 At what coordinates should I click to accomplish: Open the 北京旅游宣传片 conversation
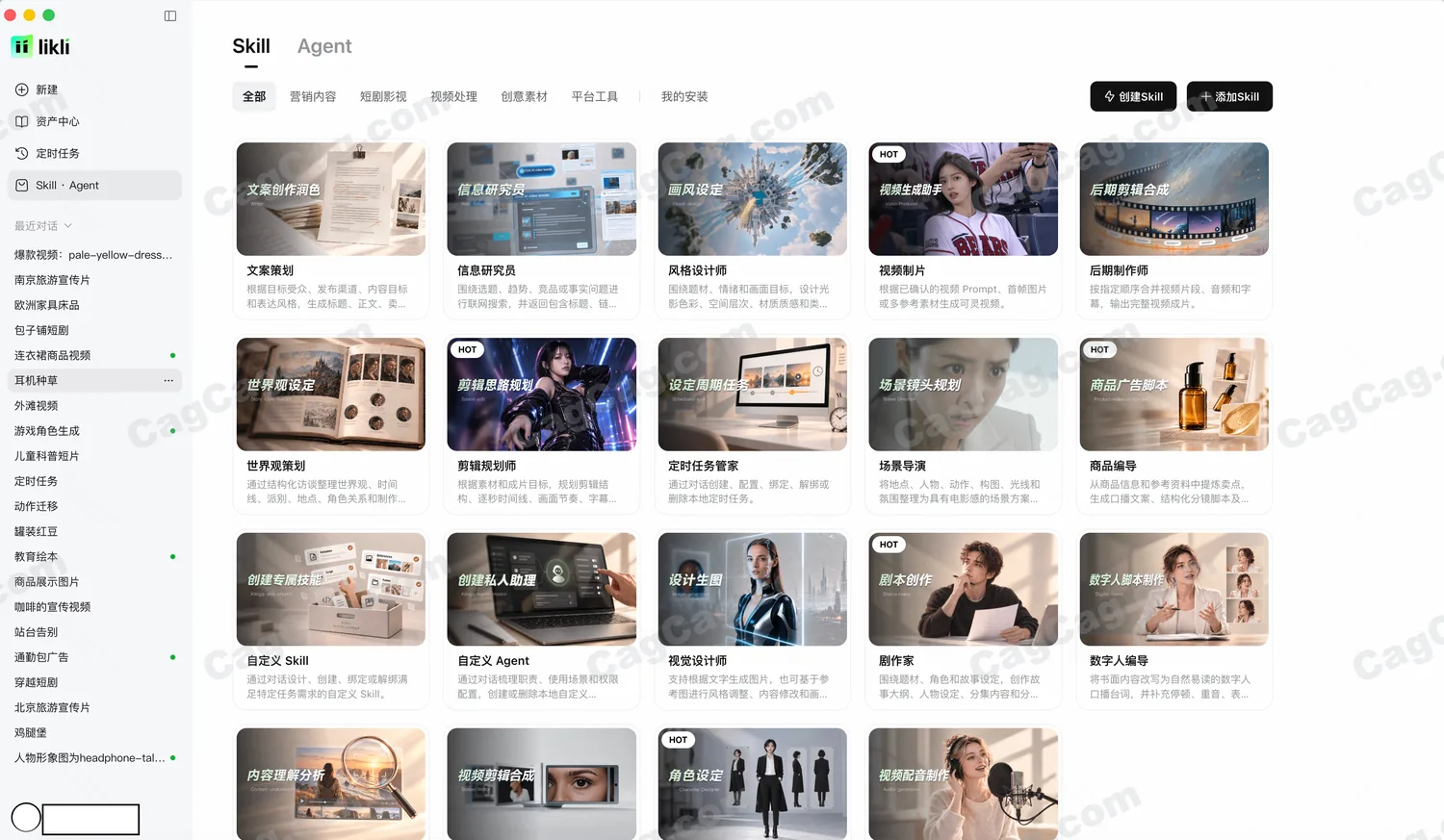pyautogui.click(x=94, y=707)
